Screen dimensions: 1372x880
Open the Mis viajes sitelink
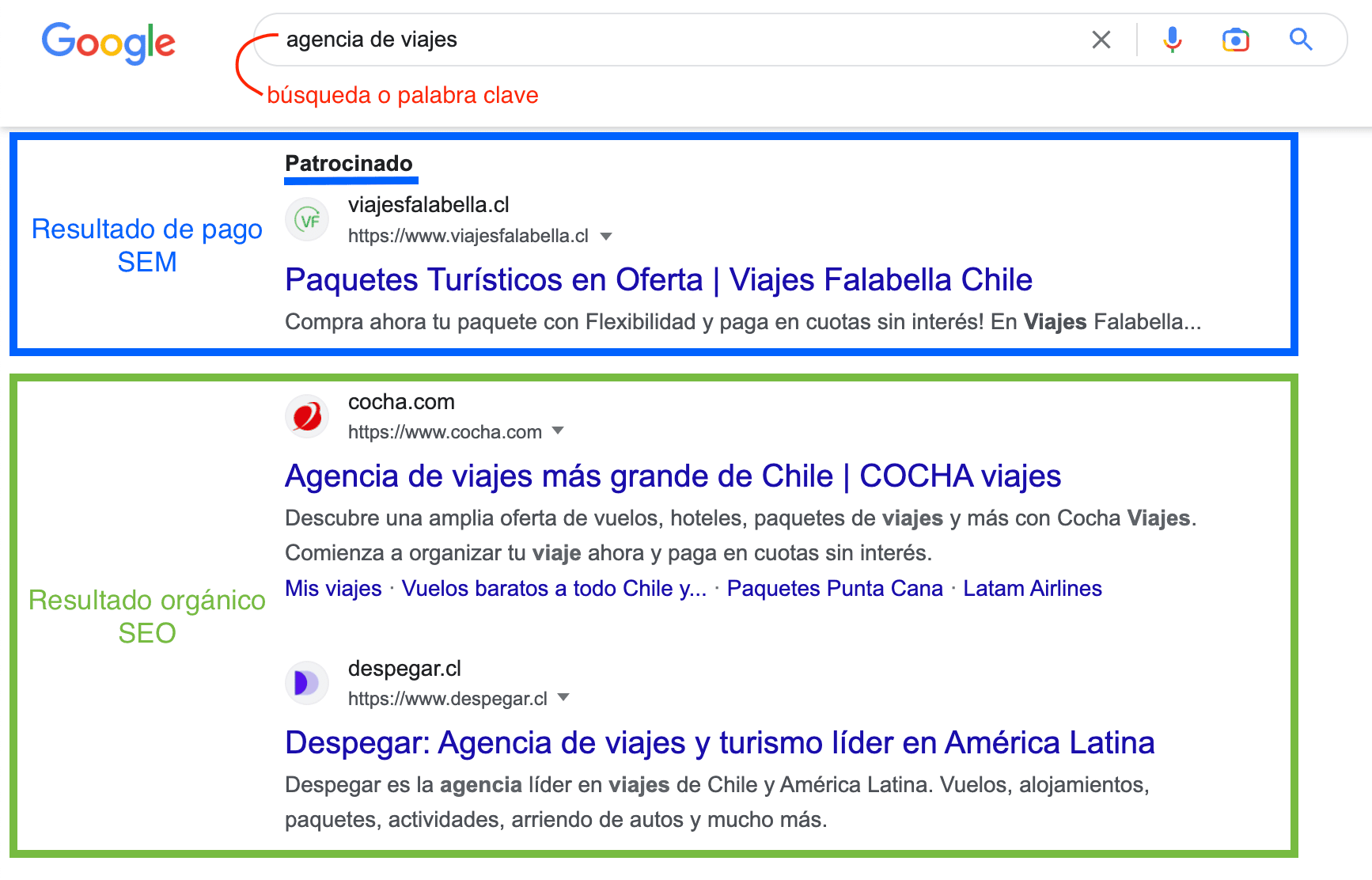coord(333,589)
